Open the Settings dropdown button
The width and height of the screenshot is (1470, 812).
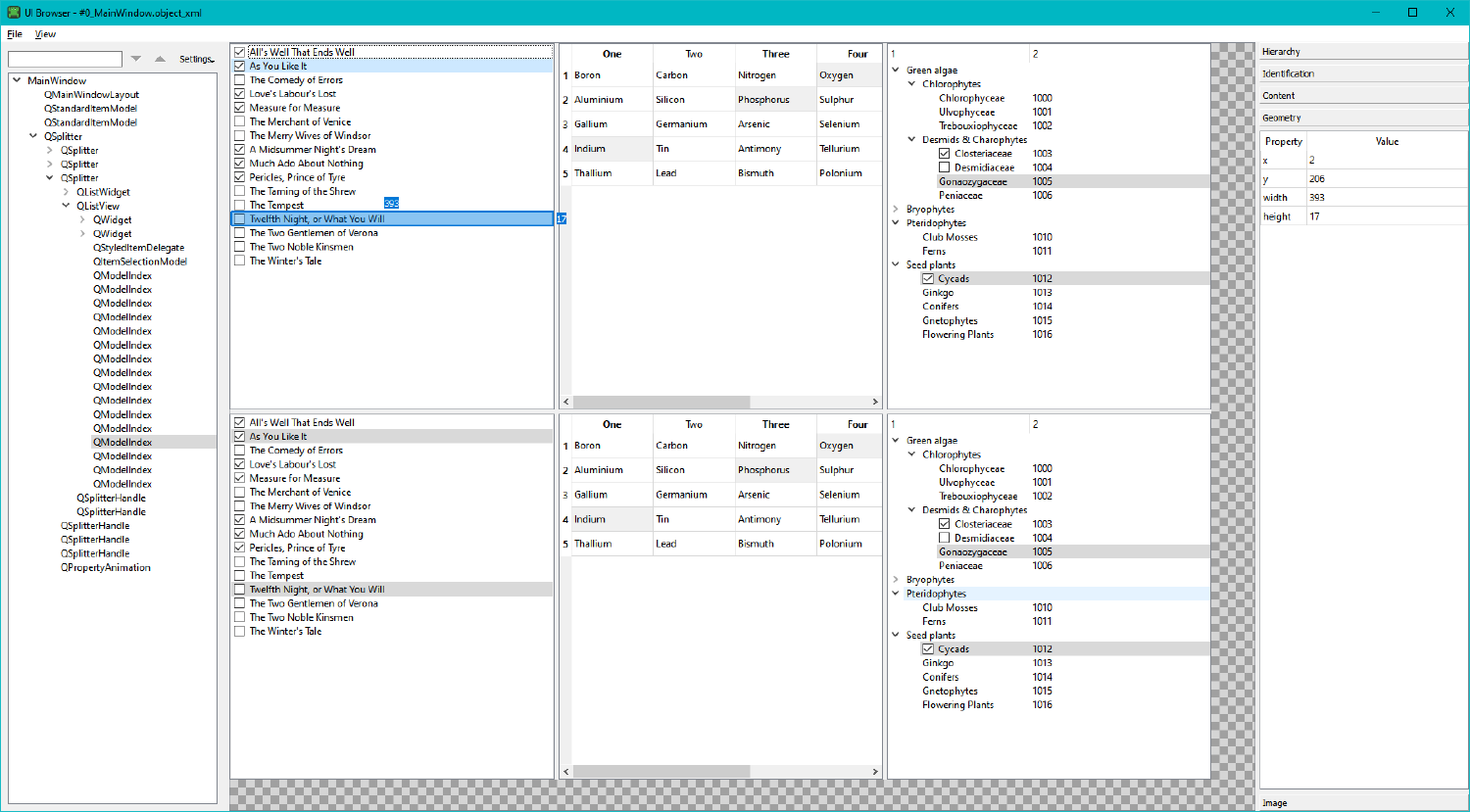pyautogui.click(x=196, y=60)
